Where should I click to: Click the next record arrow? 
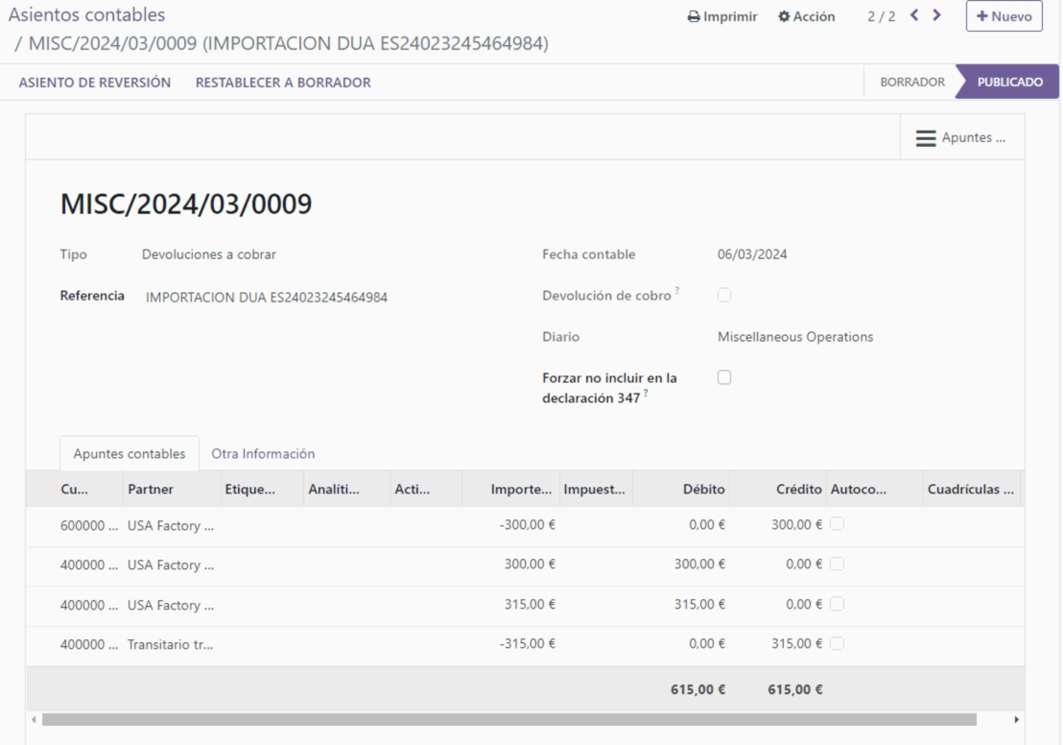point(935,16)
